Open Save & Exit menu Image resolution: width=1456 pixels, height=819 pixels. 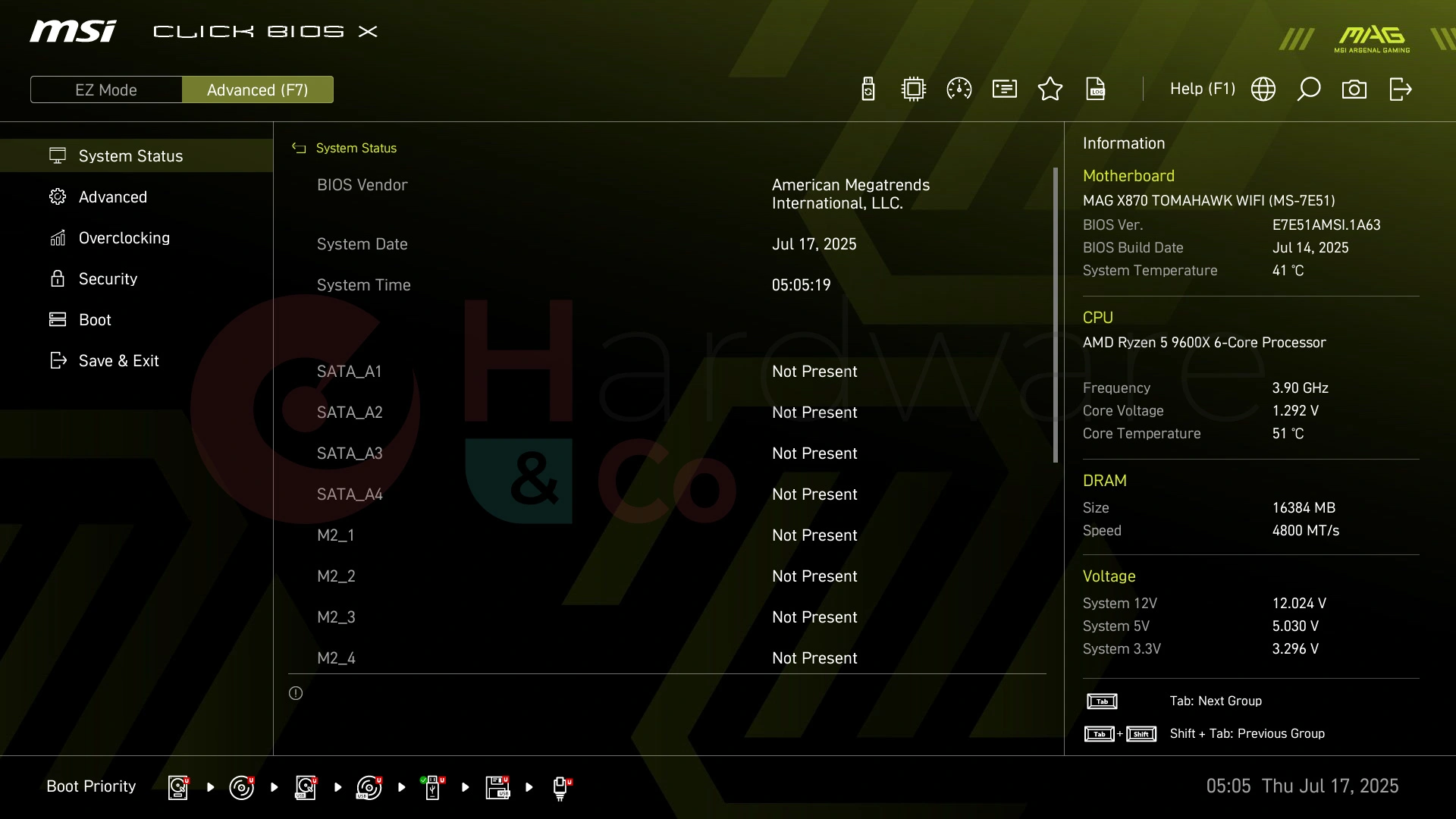click(x=136, y=360)
